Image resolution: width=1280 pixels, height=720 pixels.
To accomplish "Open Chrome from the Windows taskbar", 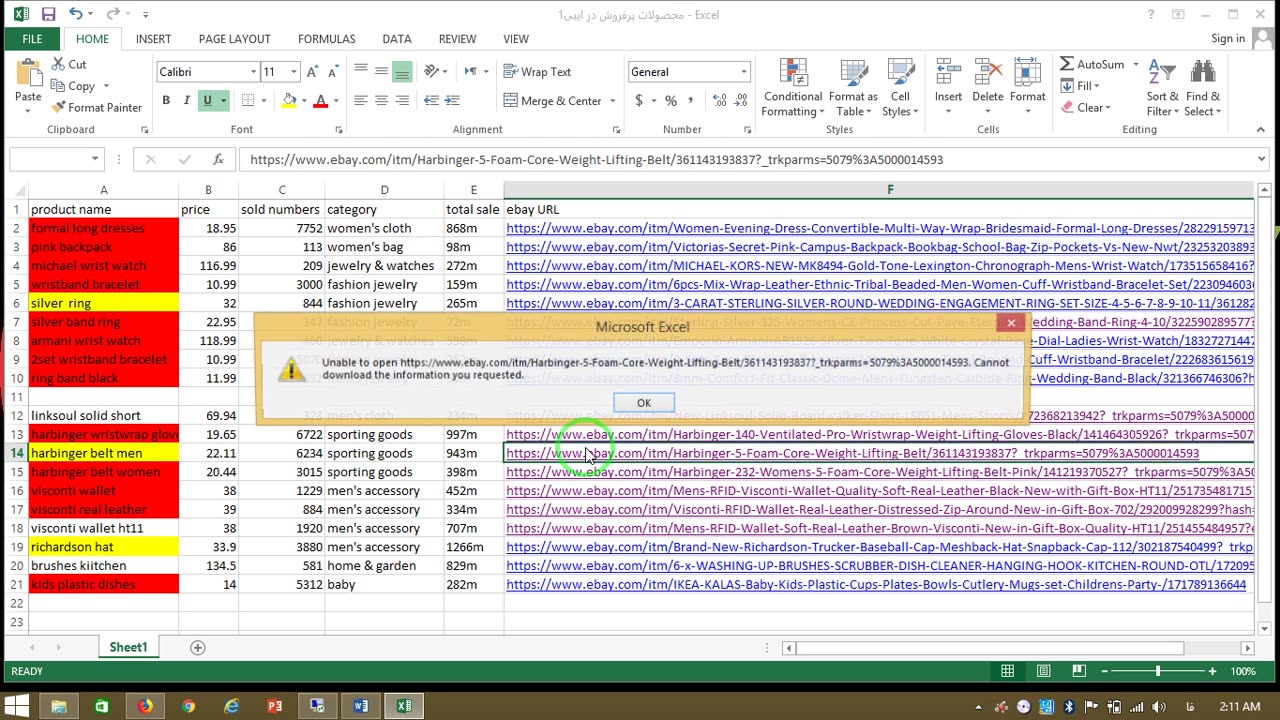I will [x=188, y=707].
